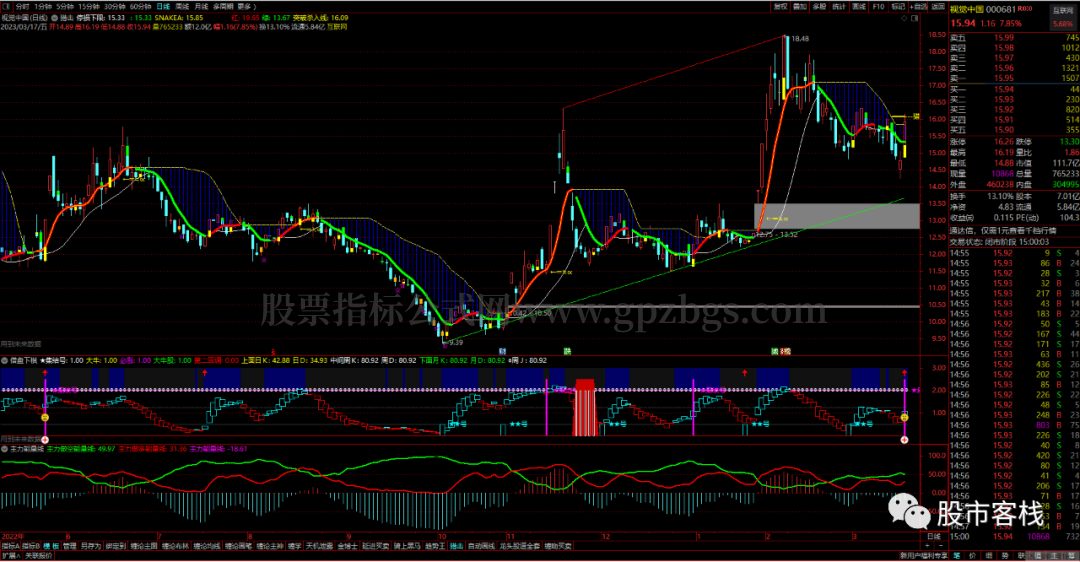Select the 画线 drawing tool button

(x=858, y=6)
